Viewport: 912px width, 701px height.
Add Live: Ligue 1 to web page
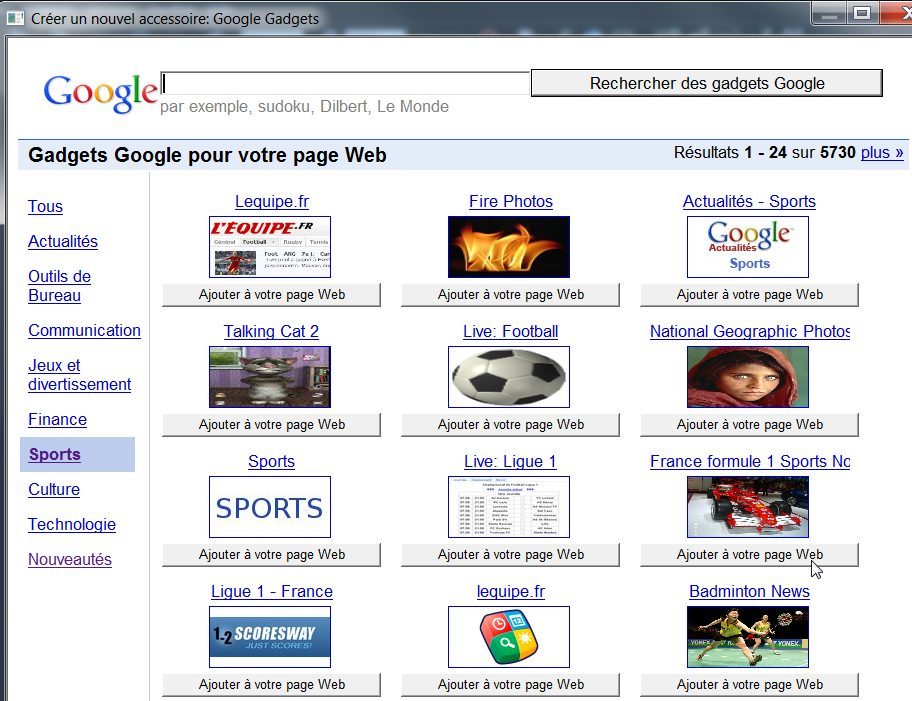click(x=511, y=554)
